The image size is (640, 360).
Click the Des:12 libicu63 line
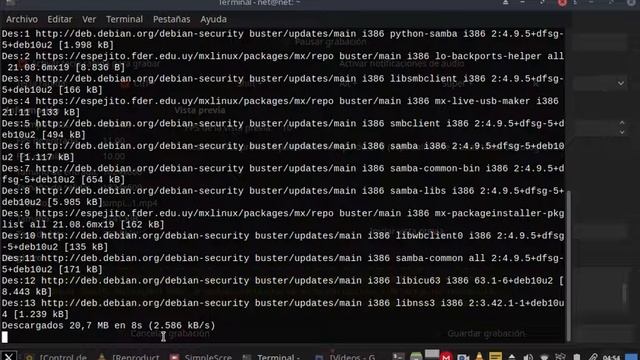[x=282, y=286]
